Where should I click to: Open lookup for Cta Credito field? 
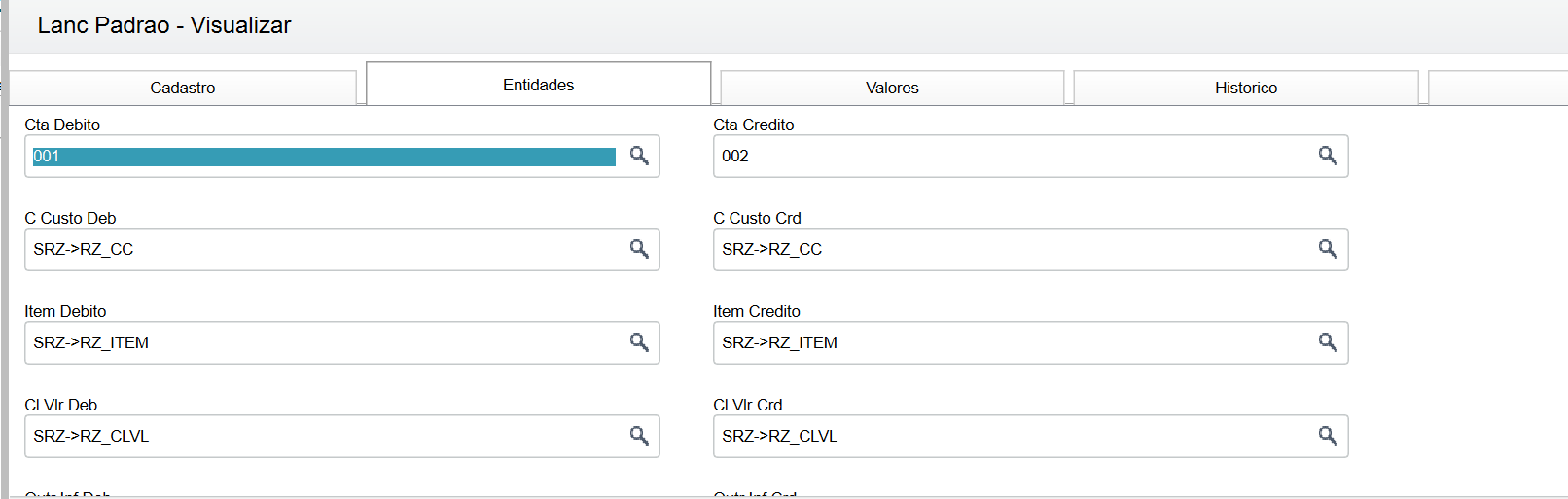1328,156
